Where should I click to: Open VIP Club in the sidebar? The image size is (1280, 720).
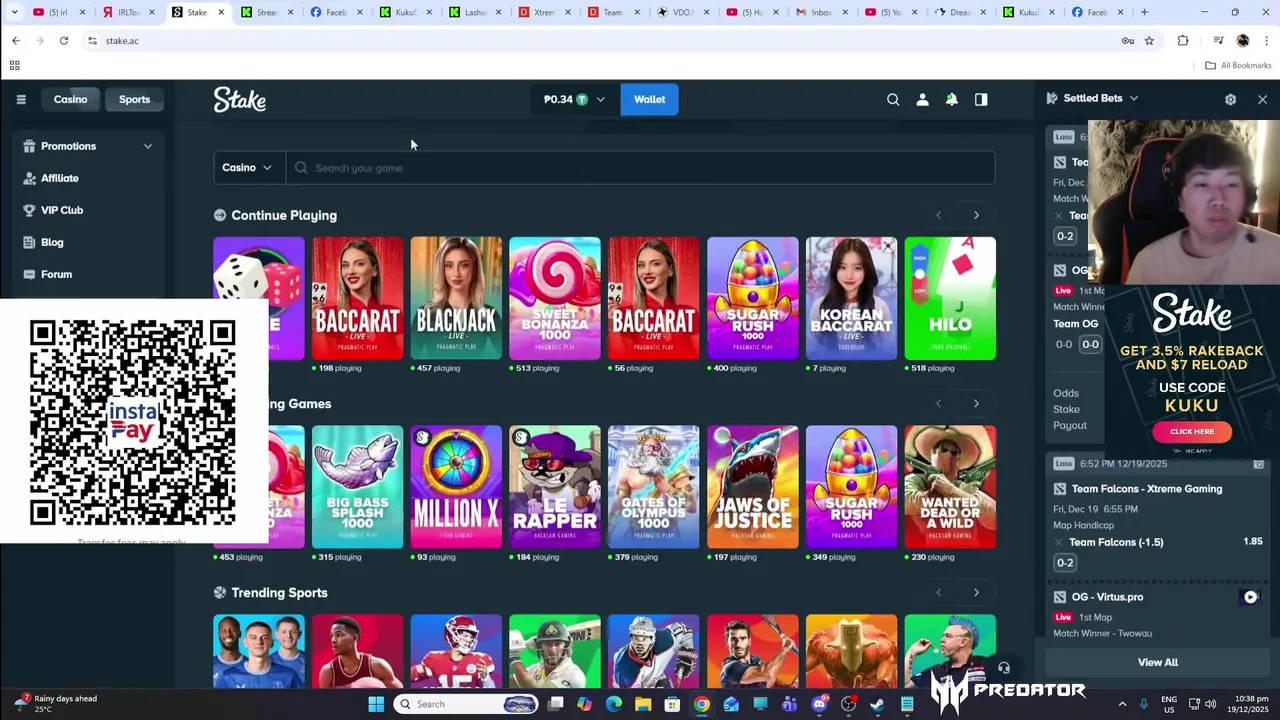[62, 210]
